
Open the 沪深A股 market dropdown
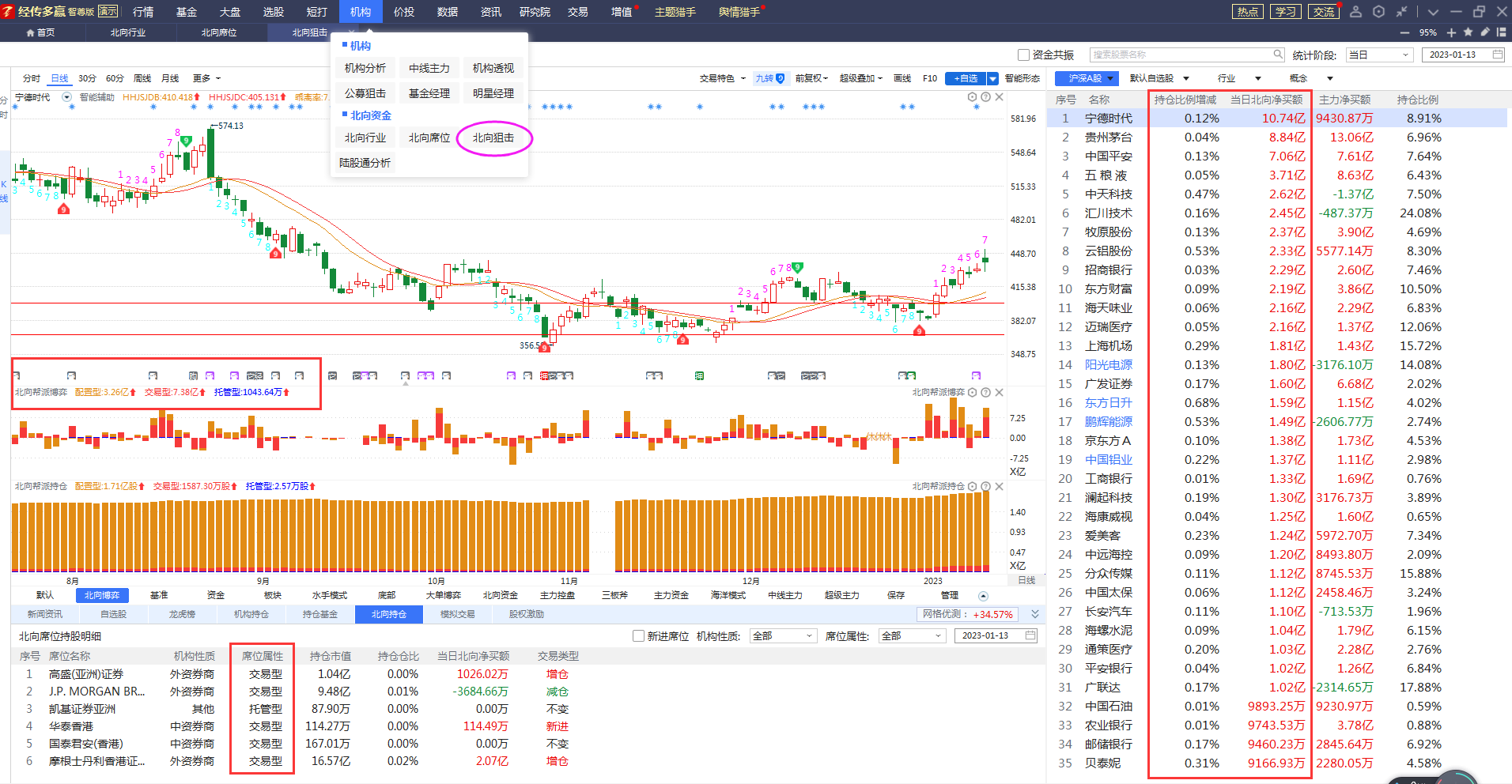[1087, 78]
